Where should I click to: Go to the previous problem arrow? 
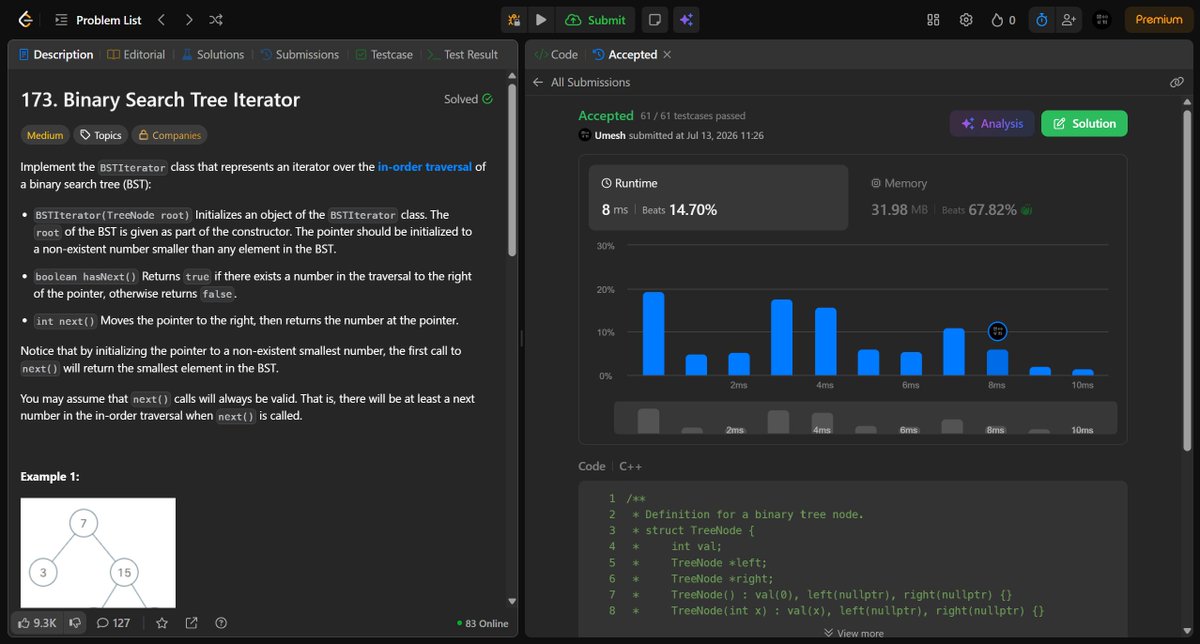click(162, 19)
